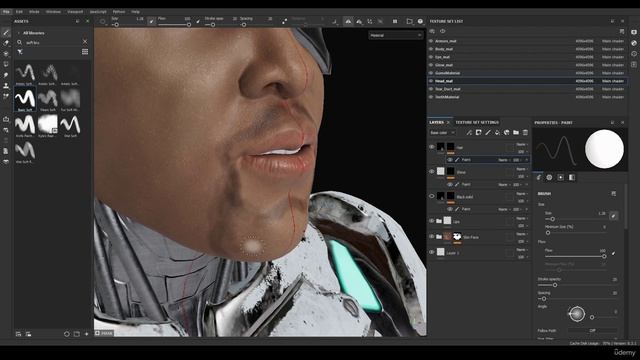Screen dimensions: 640x360
Task: Switch to Texture Set Settings tab
Action: coord(477,122)
